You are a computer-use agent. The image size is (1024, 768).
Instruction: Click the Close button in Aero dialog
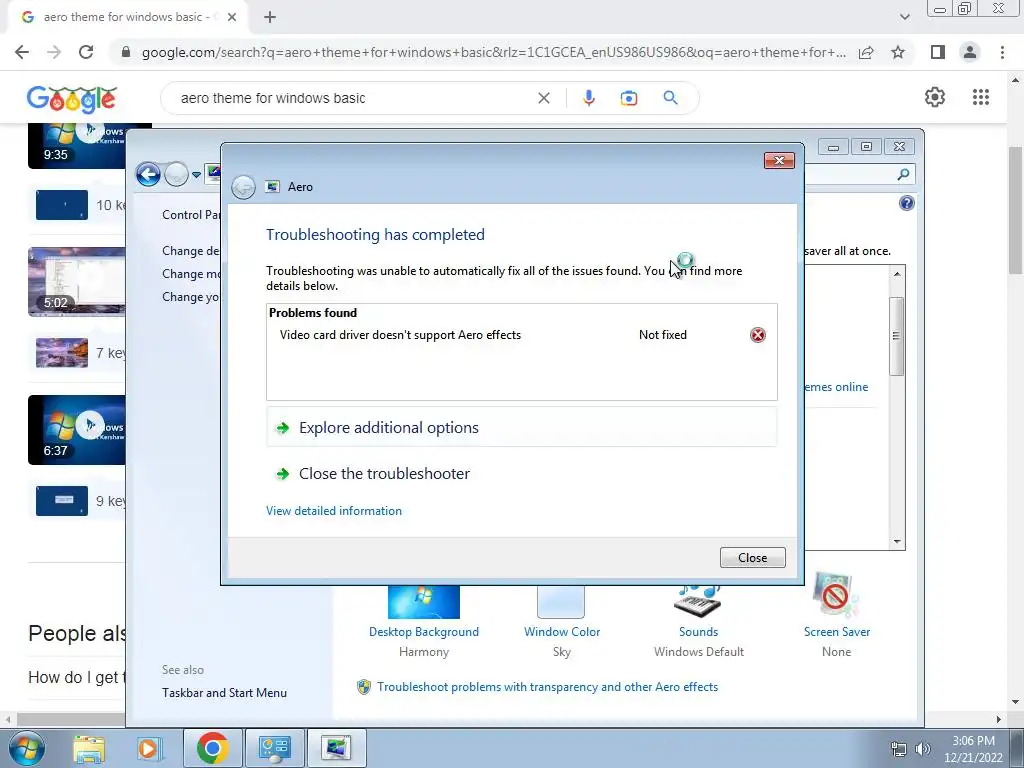pos(752,558)
